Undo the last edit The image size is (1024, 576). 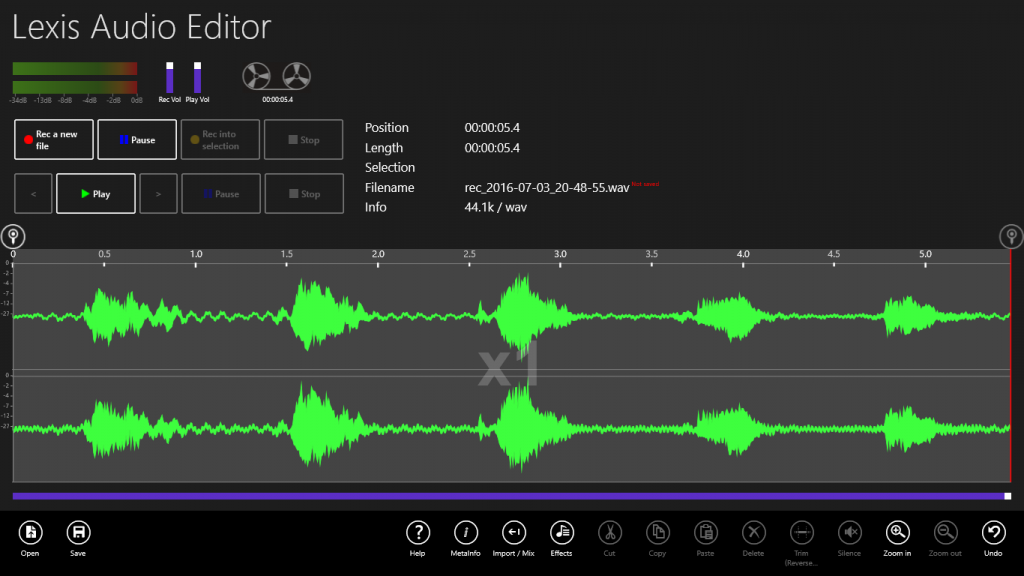point(992,531)
